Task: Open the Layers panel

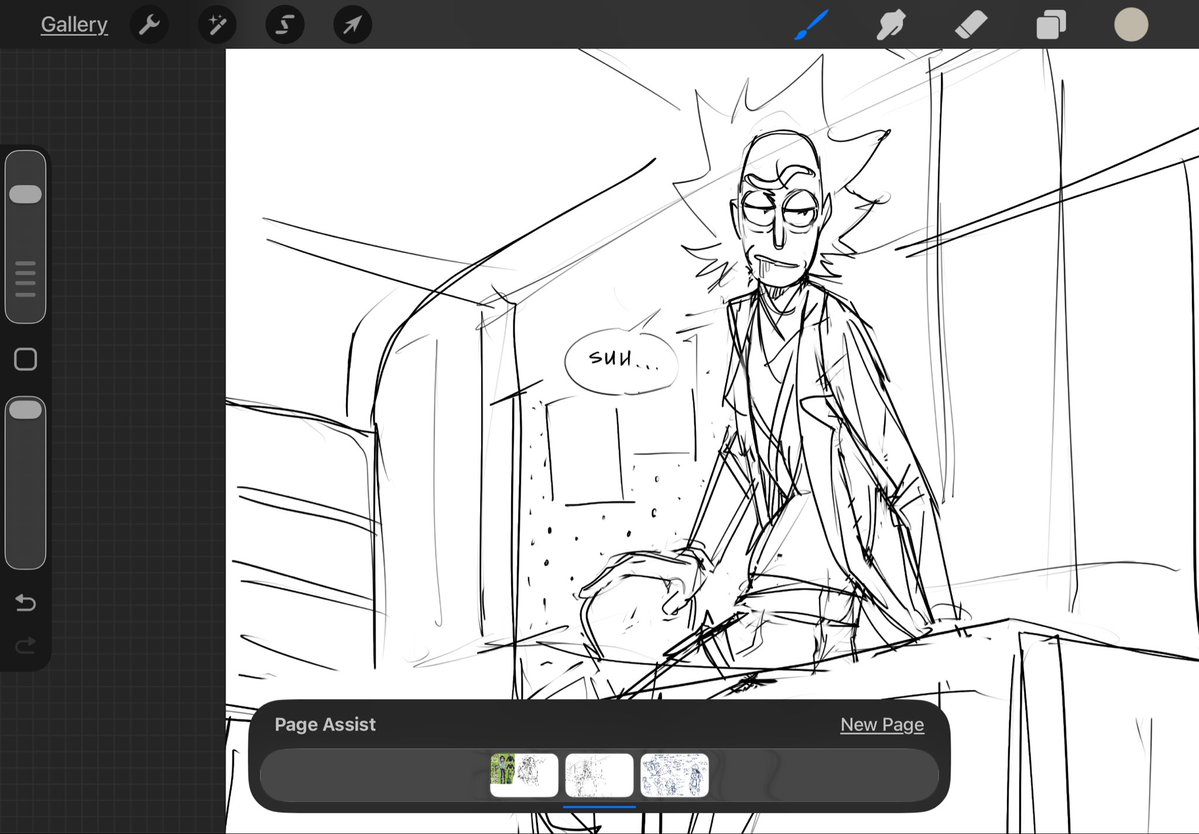Action: point(1051,24)
